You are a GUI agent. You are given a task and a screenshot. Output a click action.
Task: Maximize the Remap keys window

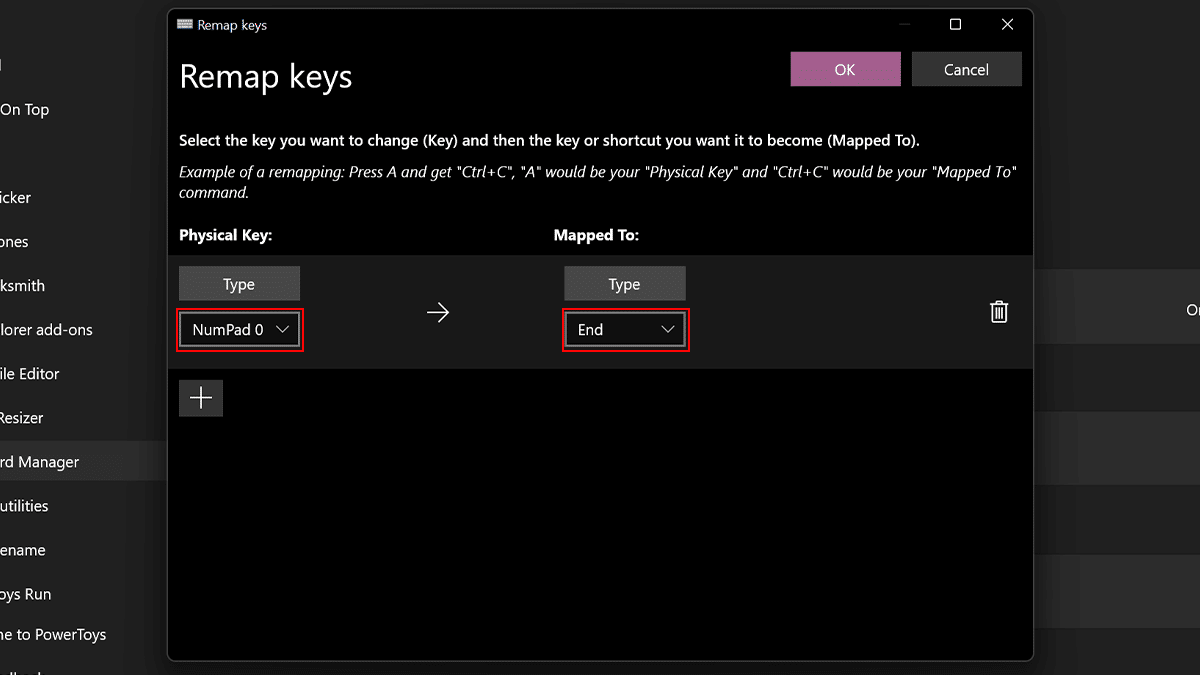coord(955,25)
